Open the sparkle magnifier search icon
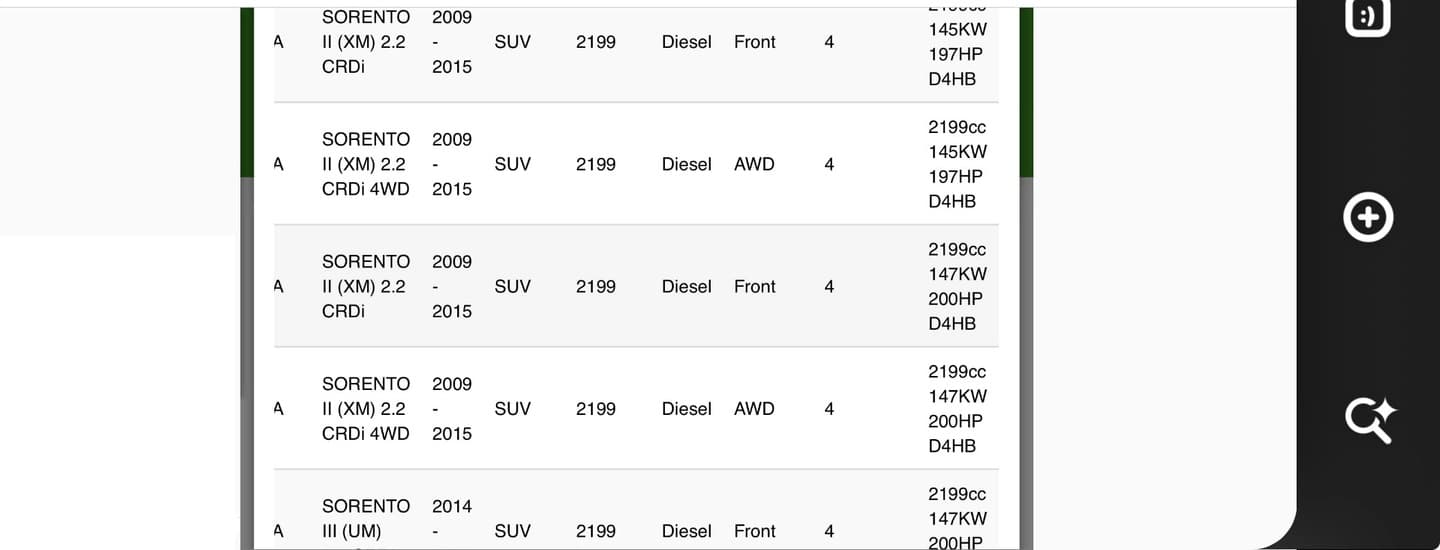 [x=1370, y=420]
